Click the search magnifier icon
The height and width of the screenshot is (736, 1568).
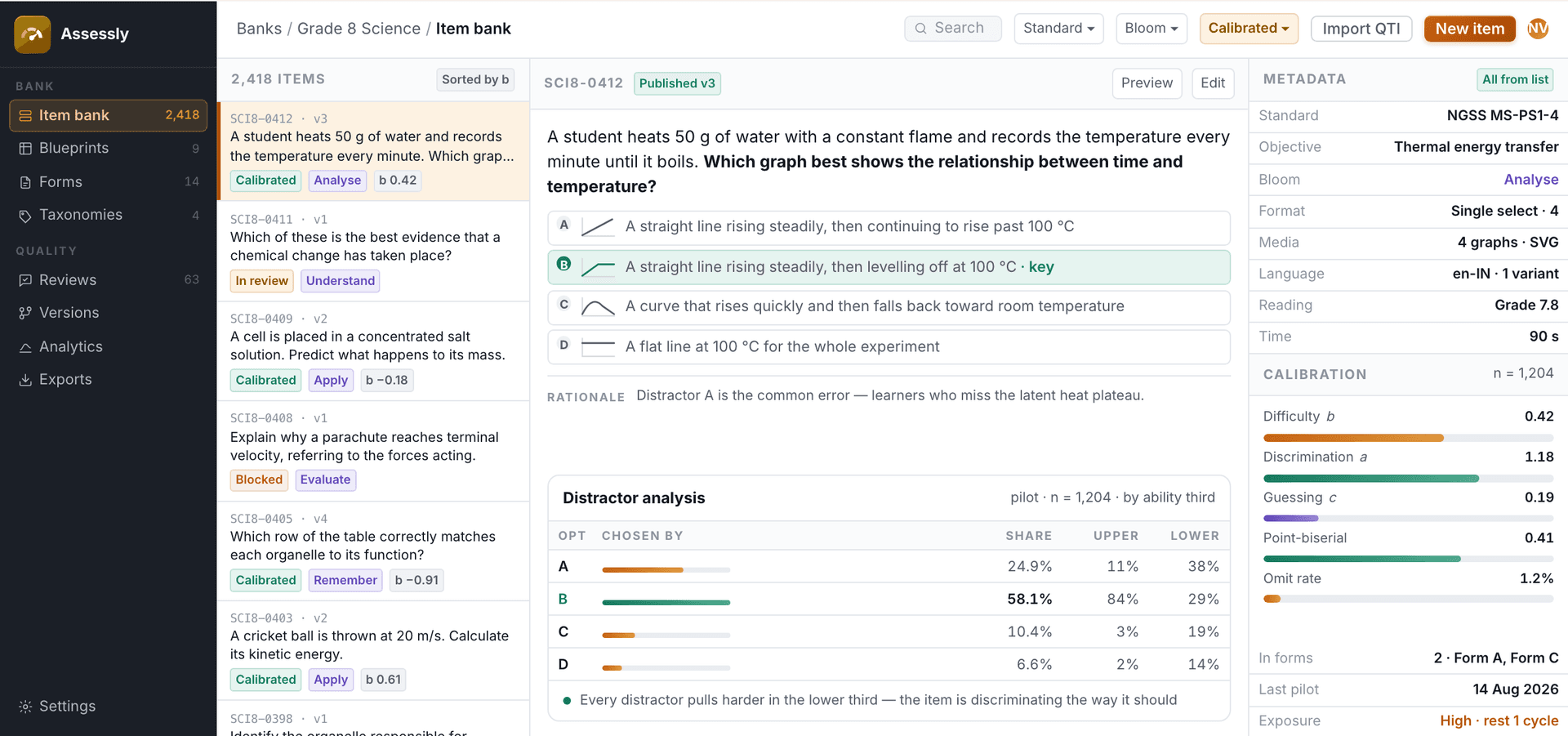[x=920, y=29]
